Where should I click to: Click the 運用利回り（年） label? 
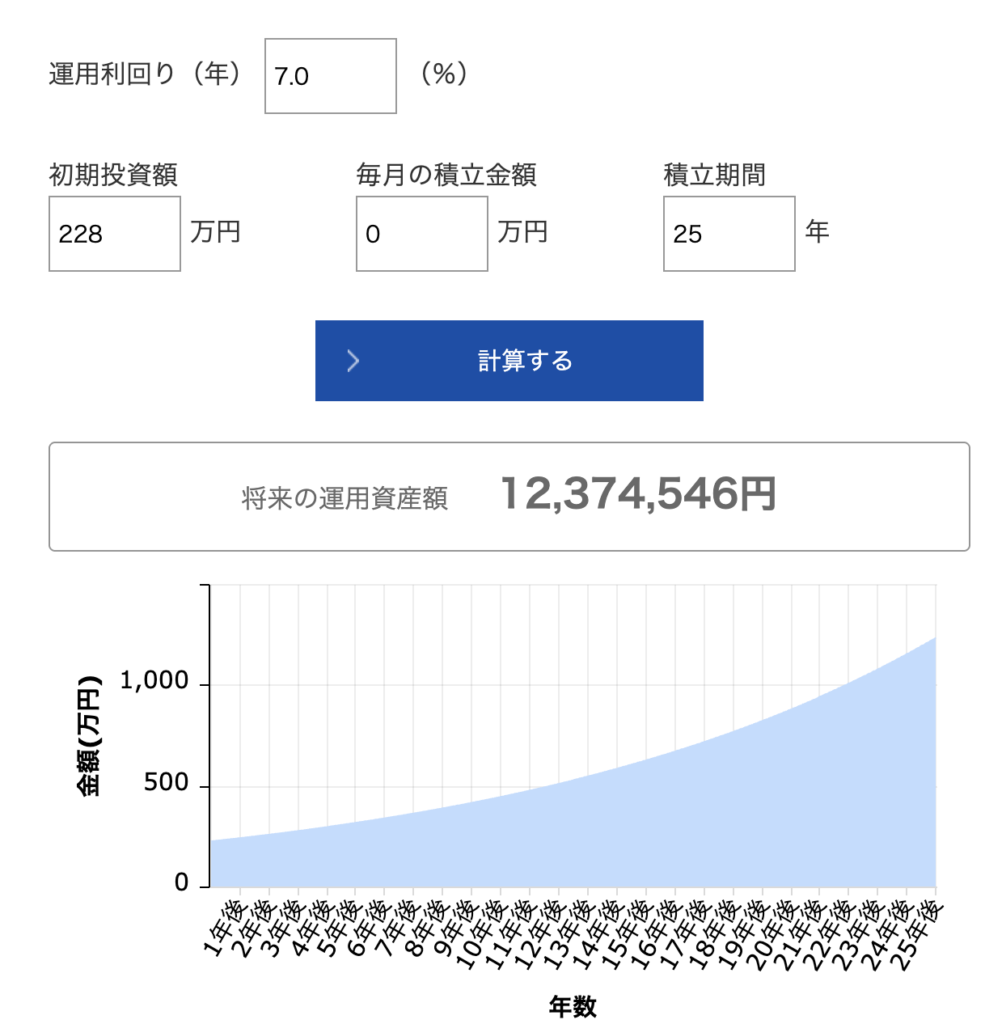pyautogui.click(x=147, y=75)
